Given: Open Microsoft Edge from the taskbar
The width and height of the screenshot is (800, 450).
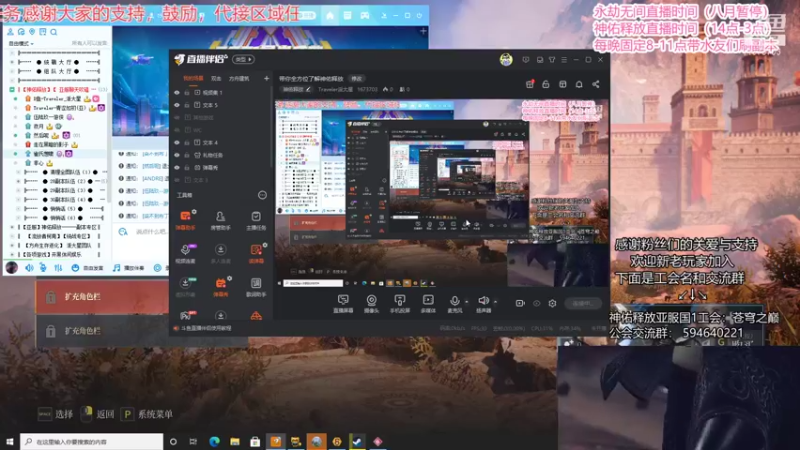Looking at the screenshot, I should click(214, 441).
